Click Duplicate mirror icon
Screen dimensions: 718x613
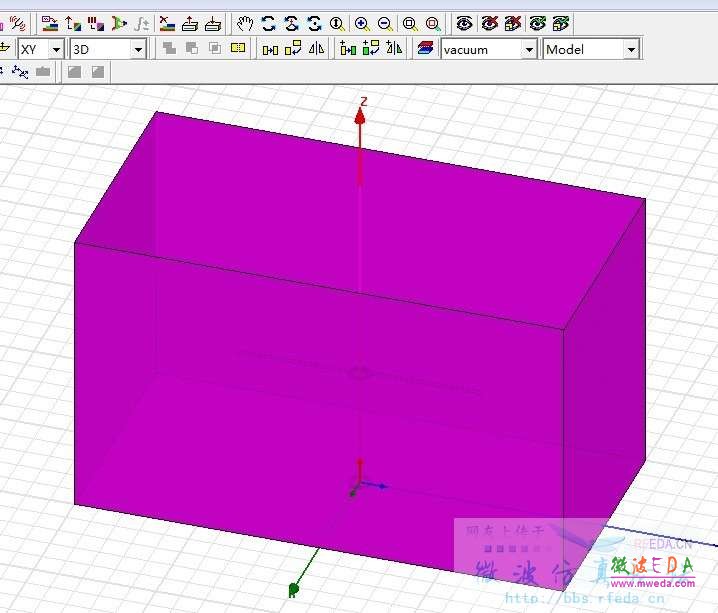coord(394,49)
